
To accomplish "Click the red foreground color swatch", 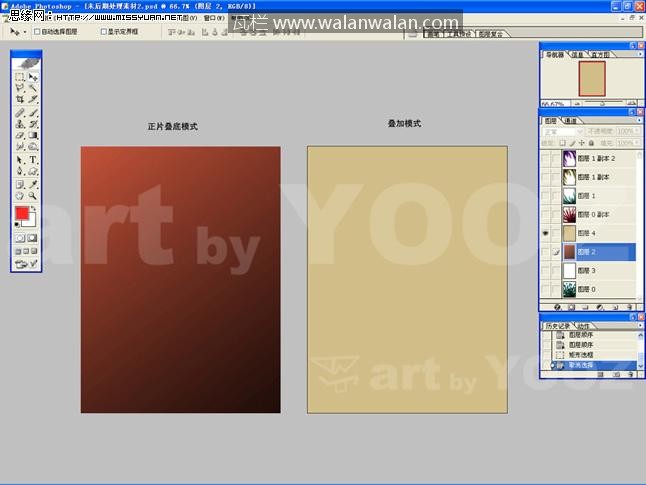I will [x=22, y=214].
